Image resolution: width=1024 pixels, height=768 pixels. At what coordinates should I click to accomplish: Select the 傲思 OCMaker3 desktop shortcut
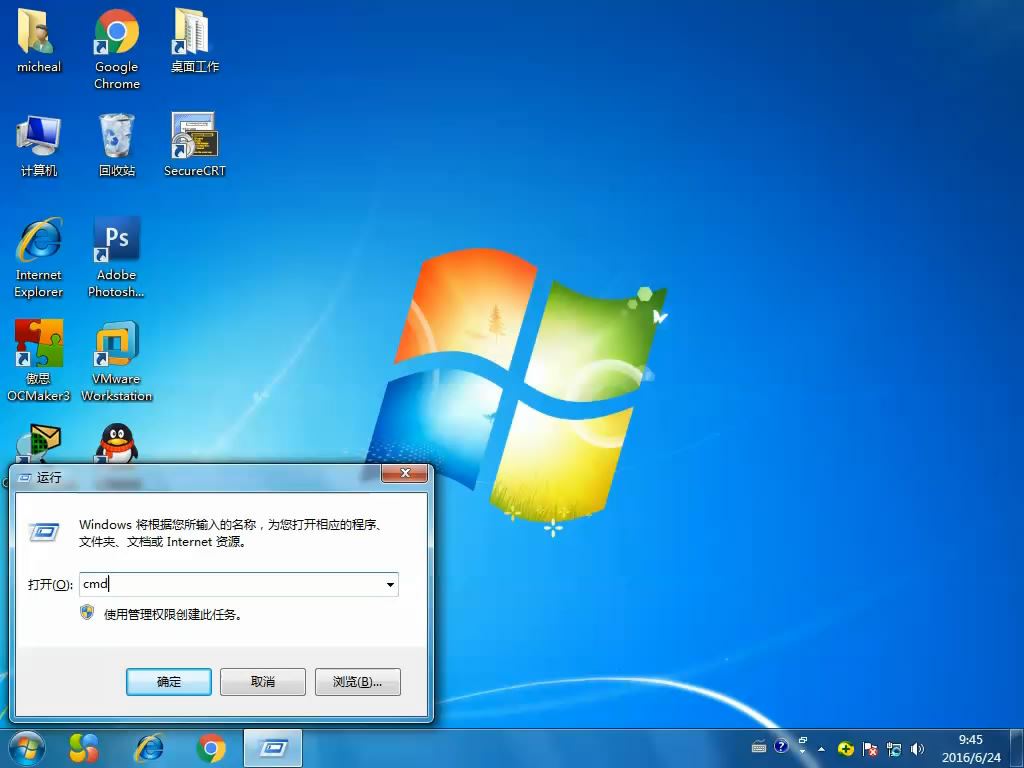[39, 360]
